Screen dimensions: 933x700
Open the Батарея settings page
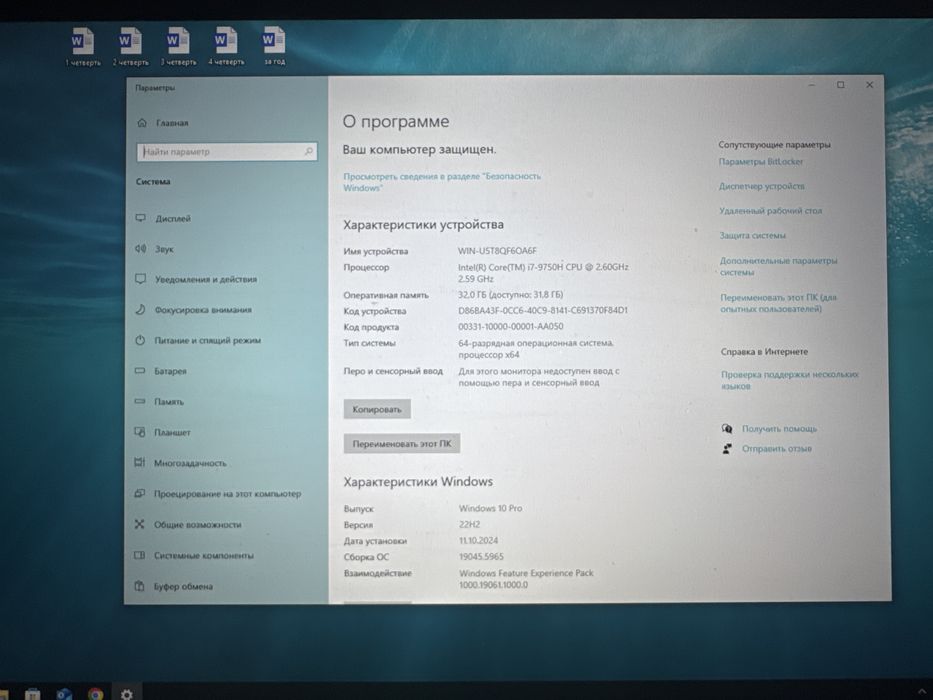pyautogui.click(x=170, y=371)
